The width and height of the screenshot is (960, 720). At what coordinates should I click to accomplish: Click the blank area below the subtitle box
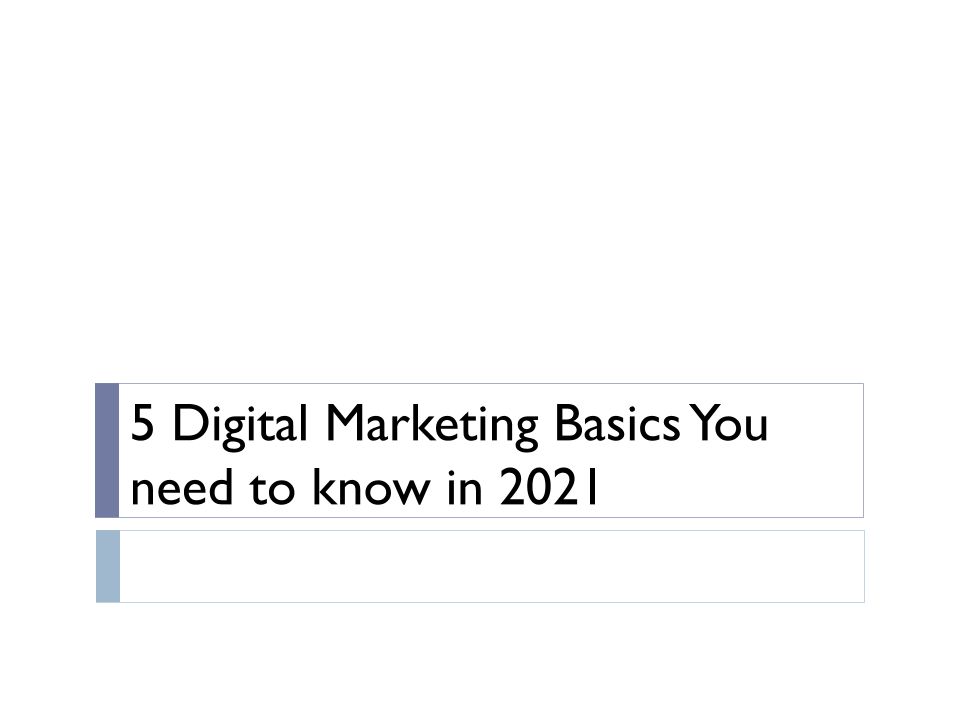[x=480, y=660]
